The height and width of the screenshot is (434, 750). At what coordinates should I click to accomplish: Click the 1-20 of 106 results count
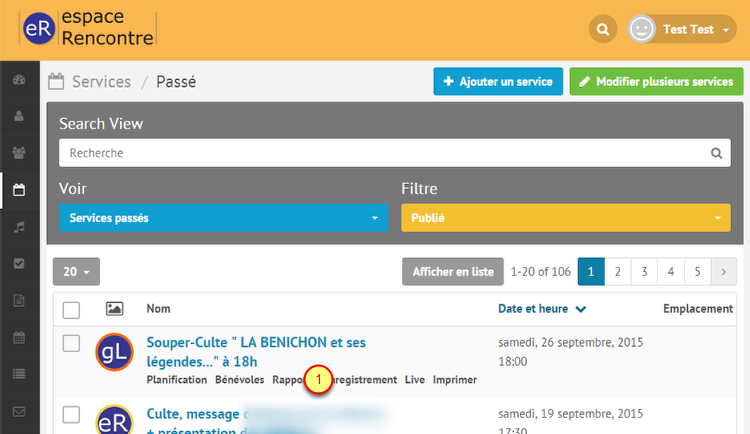pyautogui.click(x=540, y=271)
